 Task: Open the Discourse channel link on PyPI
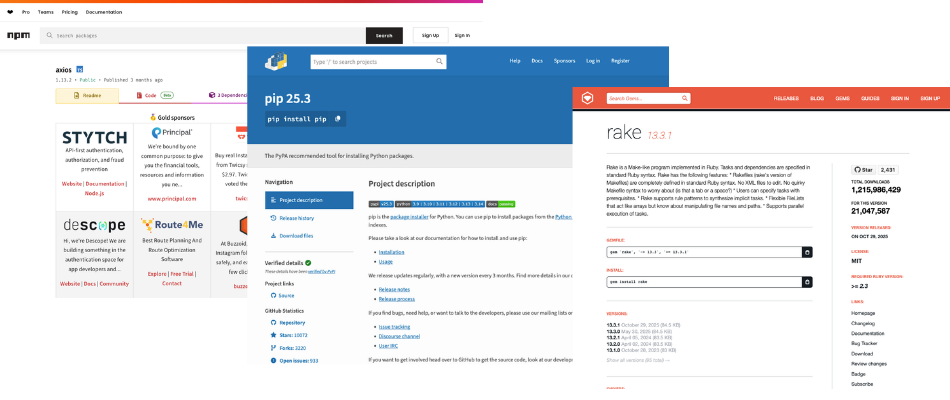(x=399, y=336)
